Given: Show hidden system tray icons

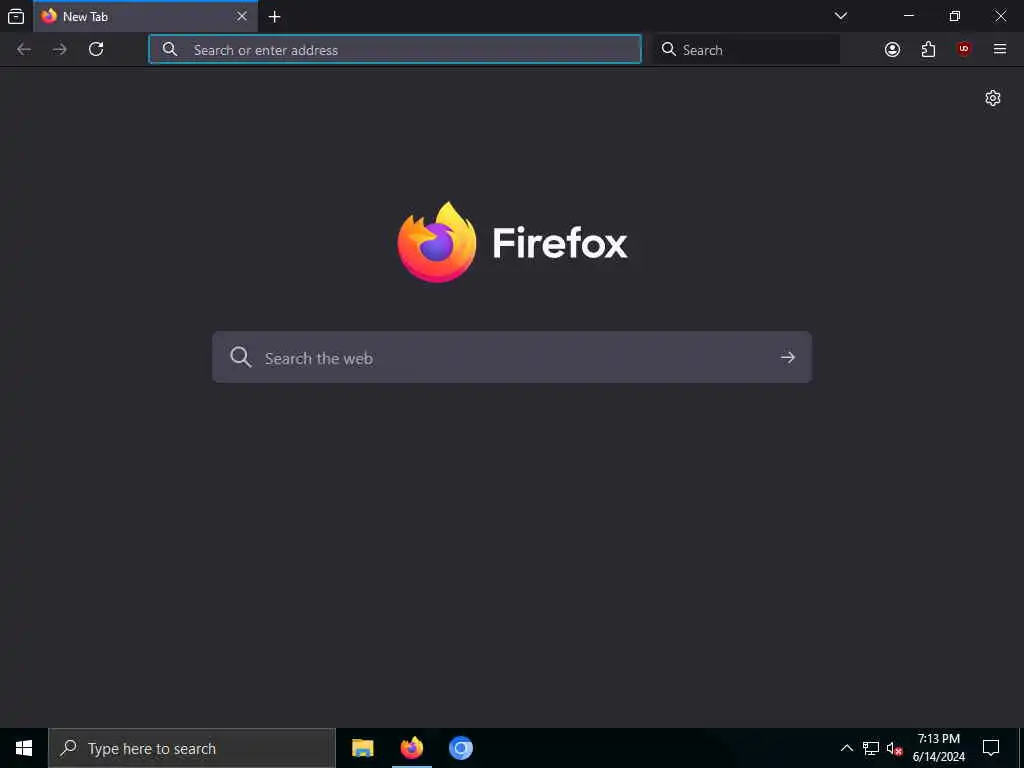Looking at the screenshot, I should [846, 748].
